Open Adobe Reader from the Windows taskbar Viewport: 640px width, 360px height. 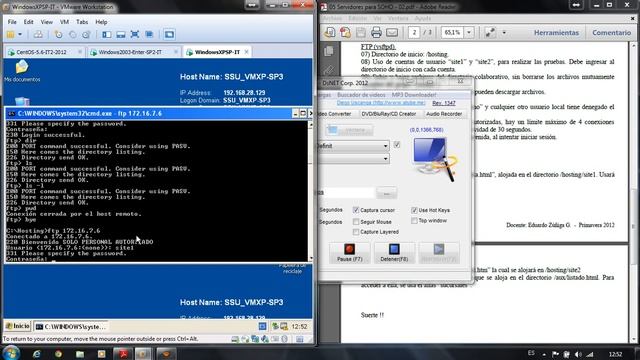[x=123, y=354]
